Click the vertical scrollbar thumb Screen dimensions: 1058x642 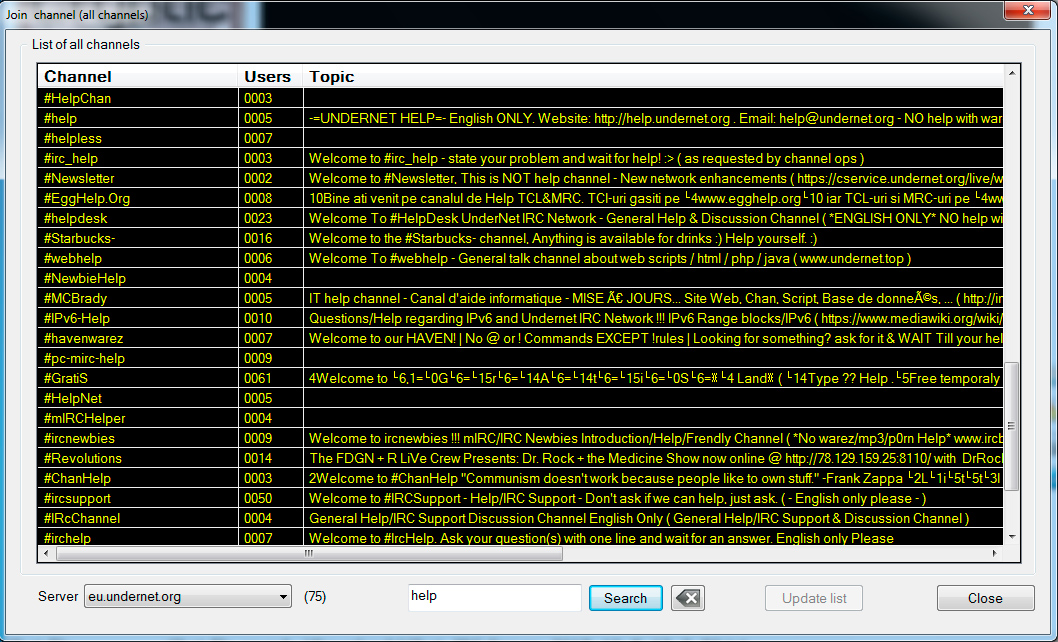(1011, 425)
